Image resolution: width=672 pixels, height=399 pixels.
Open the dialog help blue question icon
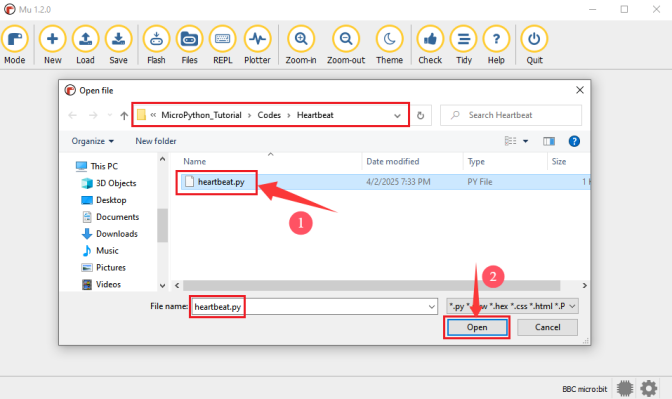(574, 141)
